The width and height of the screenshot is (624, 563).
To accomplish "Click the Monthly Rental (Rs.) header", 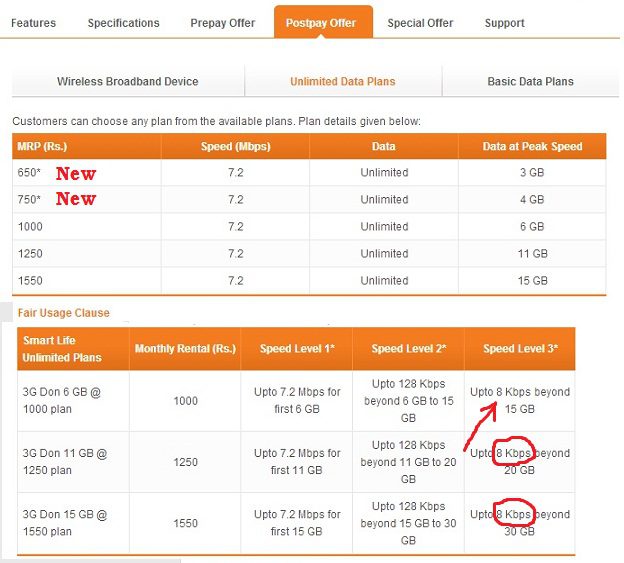I will click(x=185, y=349).
